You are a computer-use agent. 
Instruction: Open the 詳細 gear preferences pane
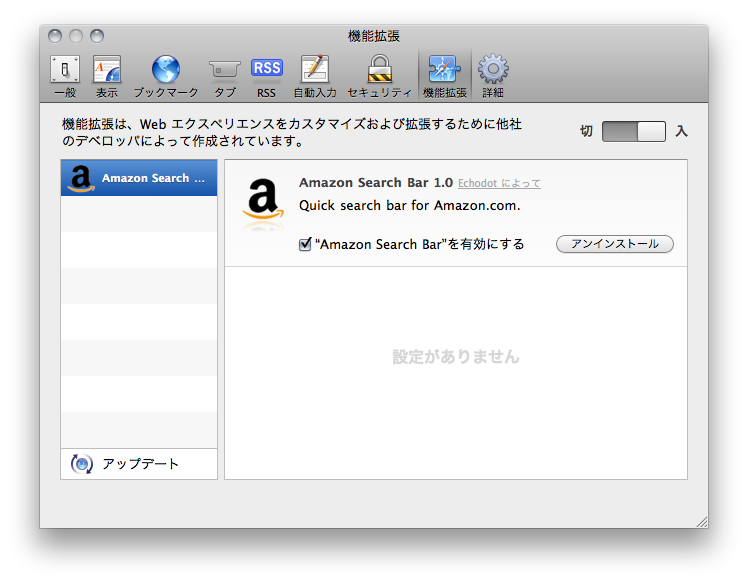point(493,76)
